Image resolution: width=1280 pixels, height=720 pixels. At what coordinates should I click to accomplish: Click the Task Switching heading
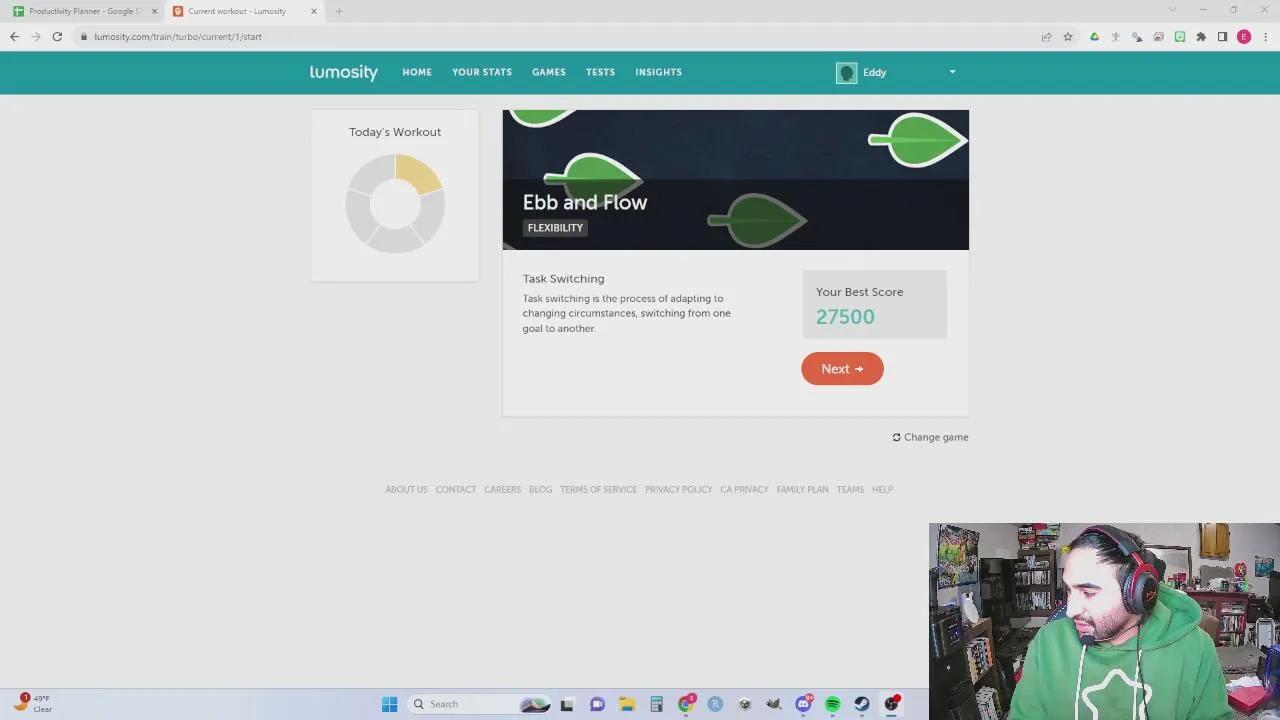(x=563, y=279)
